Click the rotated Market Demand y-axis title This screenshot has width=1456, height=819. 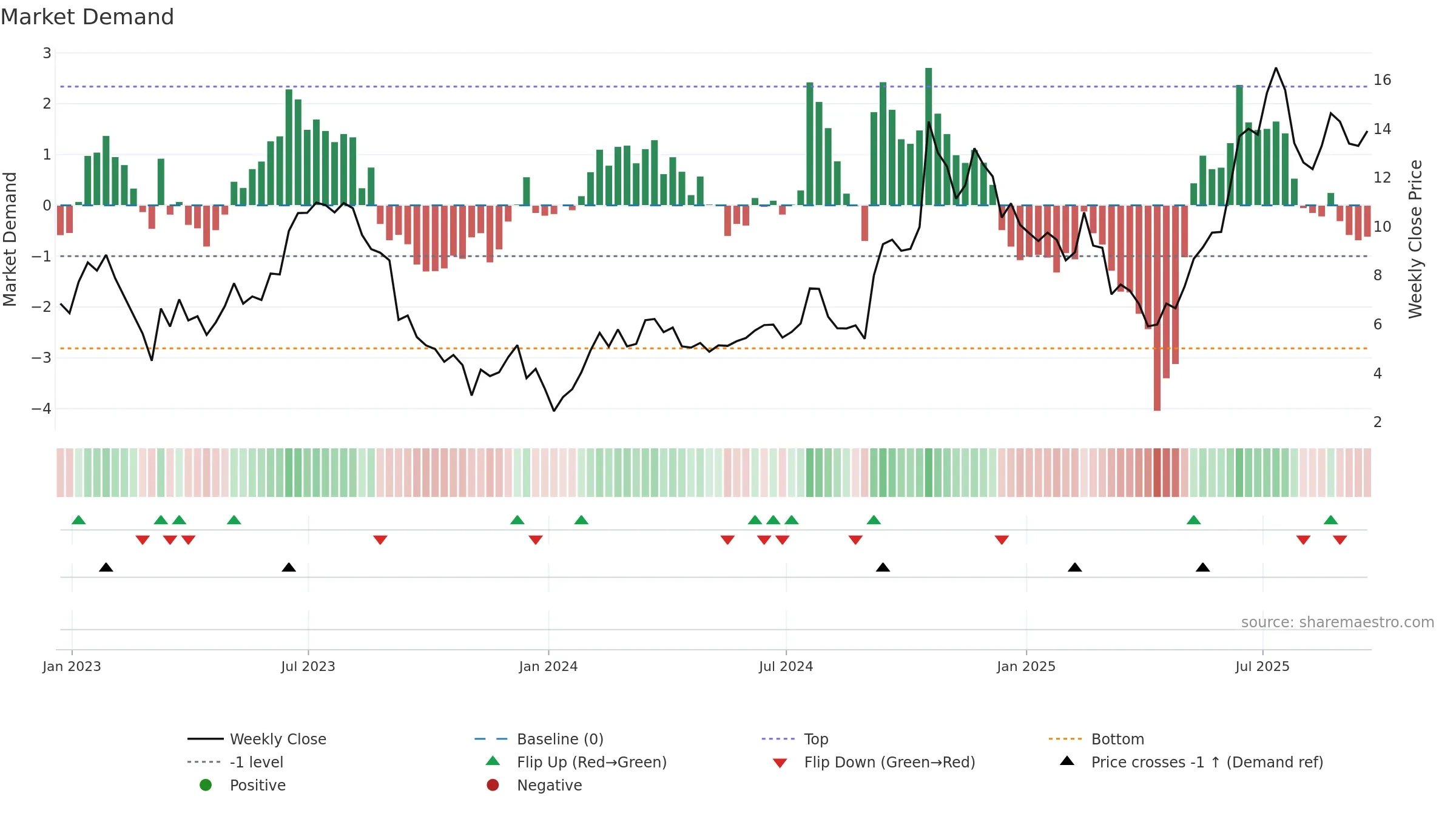10,239
